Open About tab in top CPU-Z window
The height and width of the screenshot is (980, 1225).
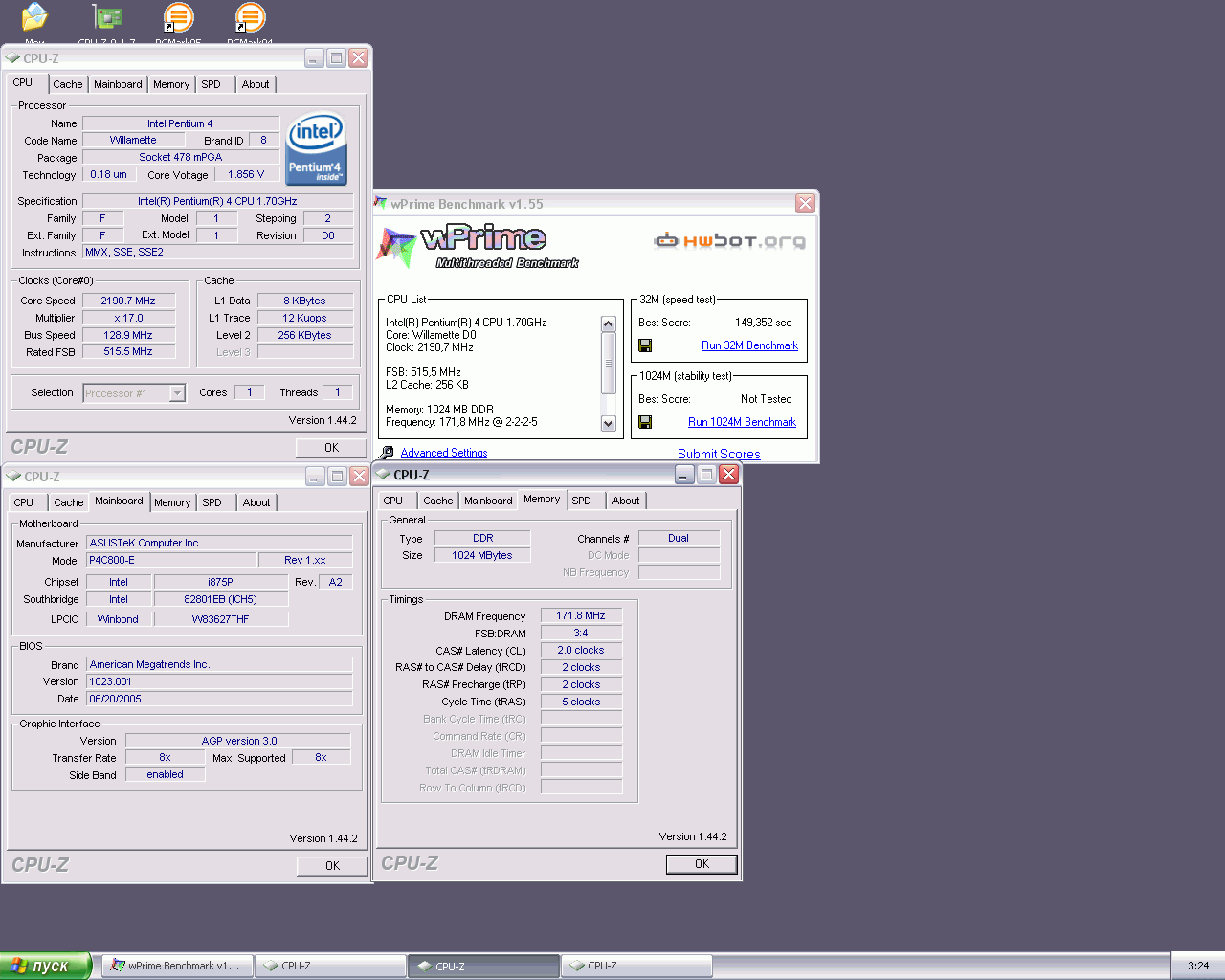click(256, 84)
